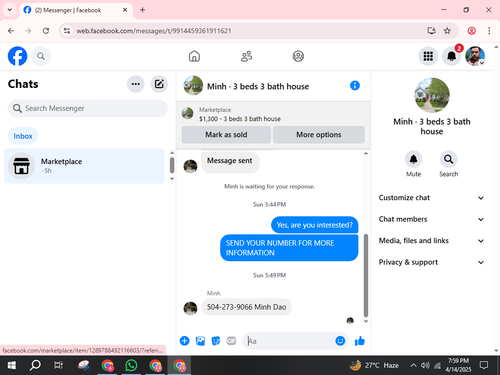Open Windows Start menu

[12, 365]
